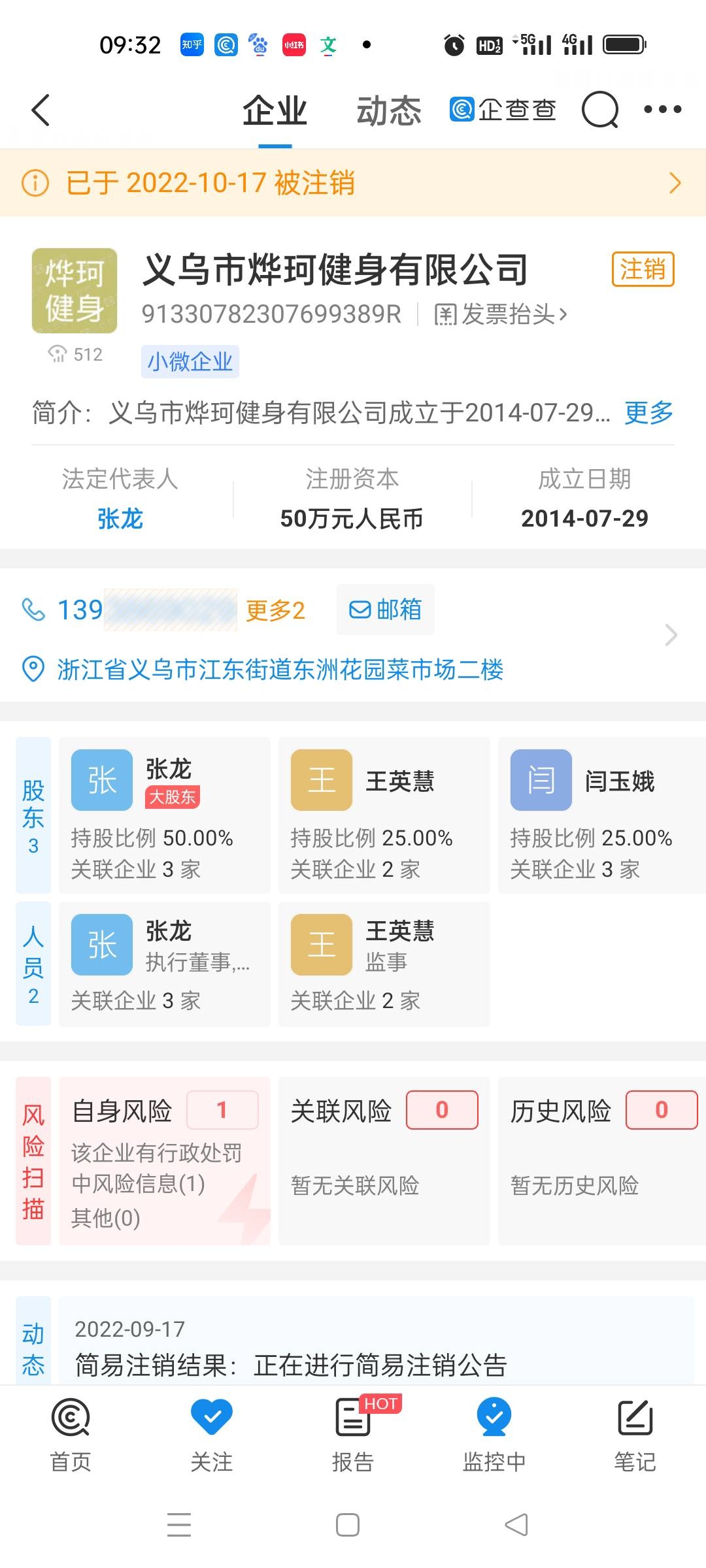Tap the 烨珂健身 company logo thumbnail
The image size is (706, 1568).
click(x=75, y=291)
